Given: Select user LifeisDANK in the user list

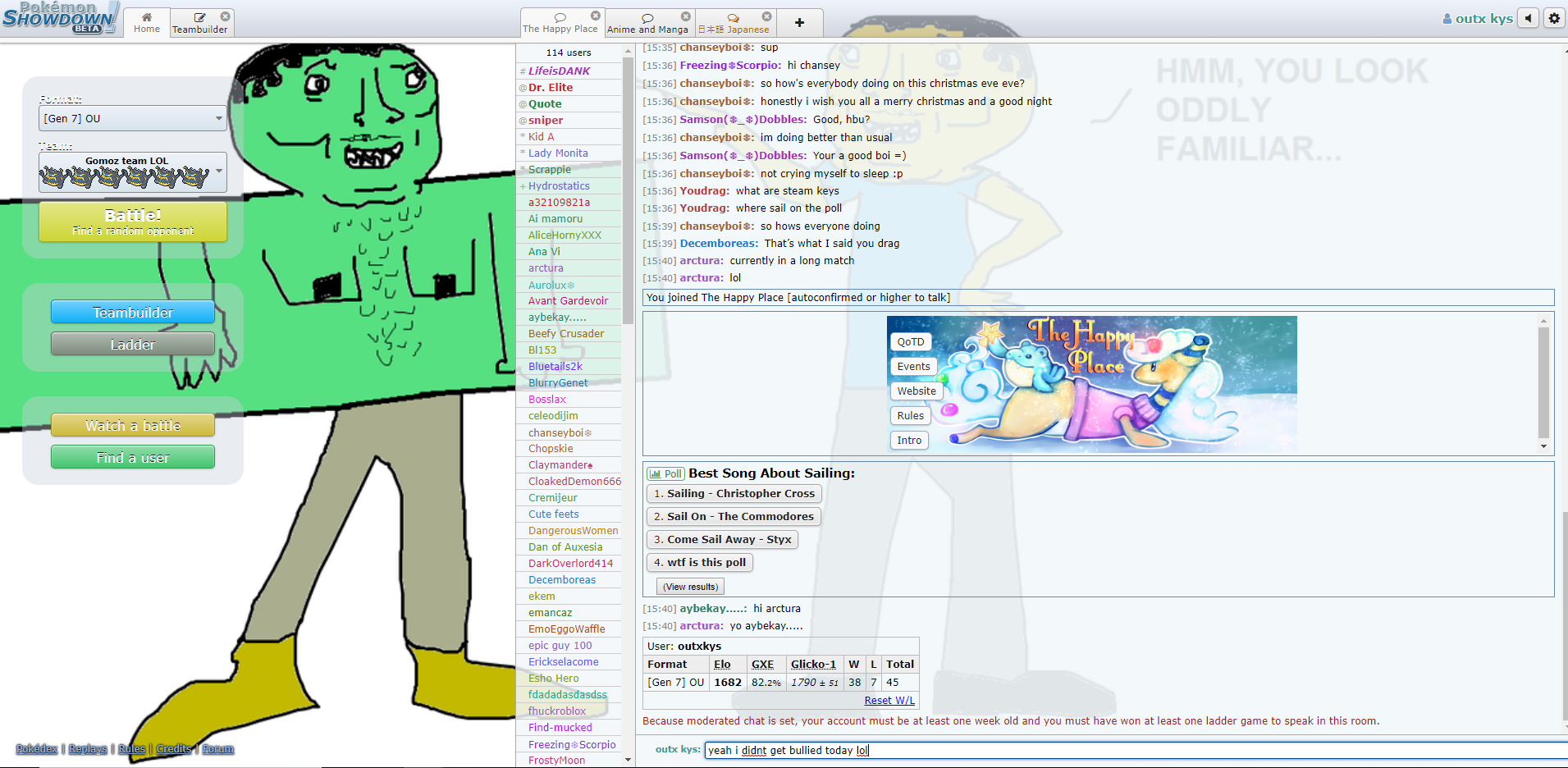Looking at the screenshot, I should point(569,71).
